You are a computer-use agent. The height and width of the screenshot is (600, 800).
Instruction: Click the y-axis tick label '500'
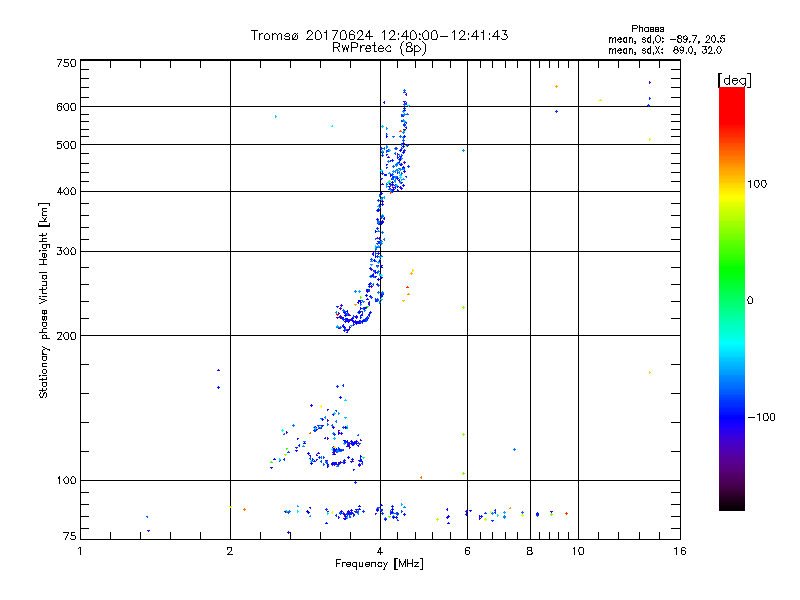click(66, 145)
